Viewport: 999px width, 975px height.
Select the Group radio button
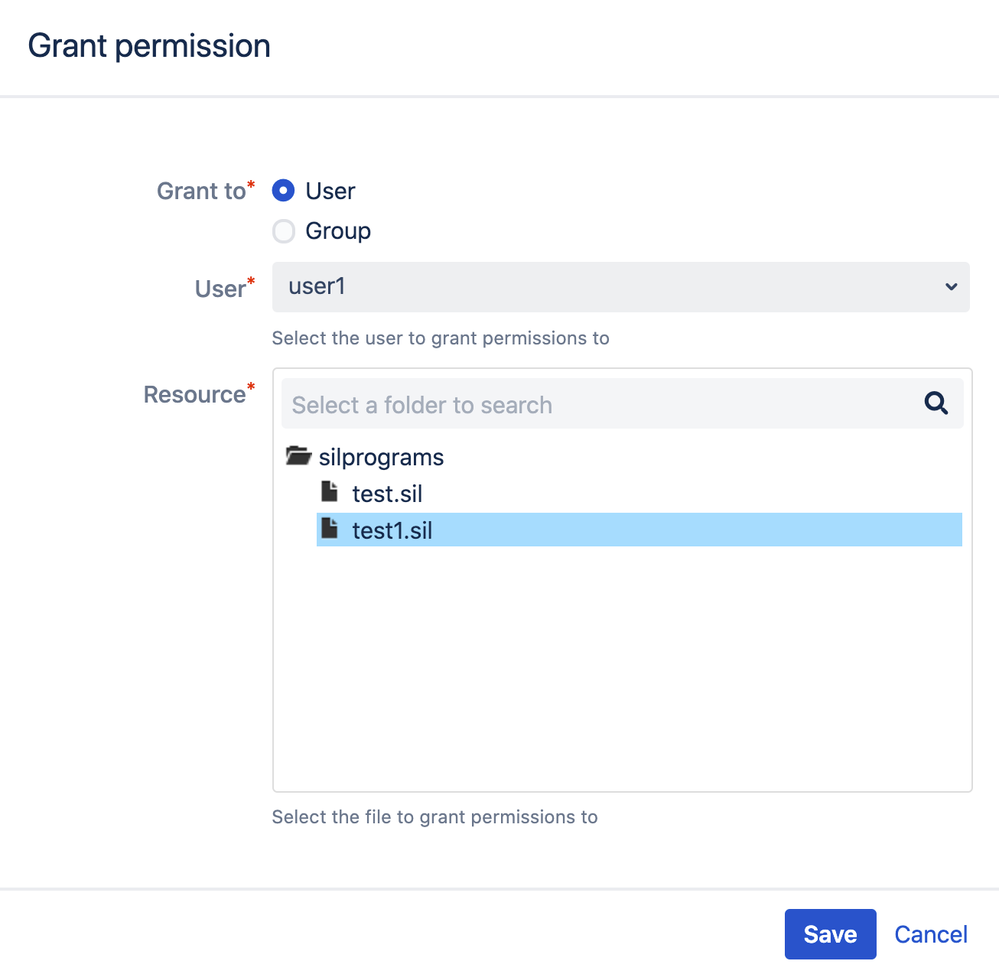coord(283,231)
